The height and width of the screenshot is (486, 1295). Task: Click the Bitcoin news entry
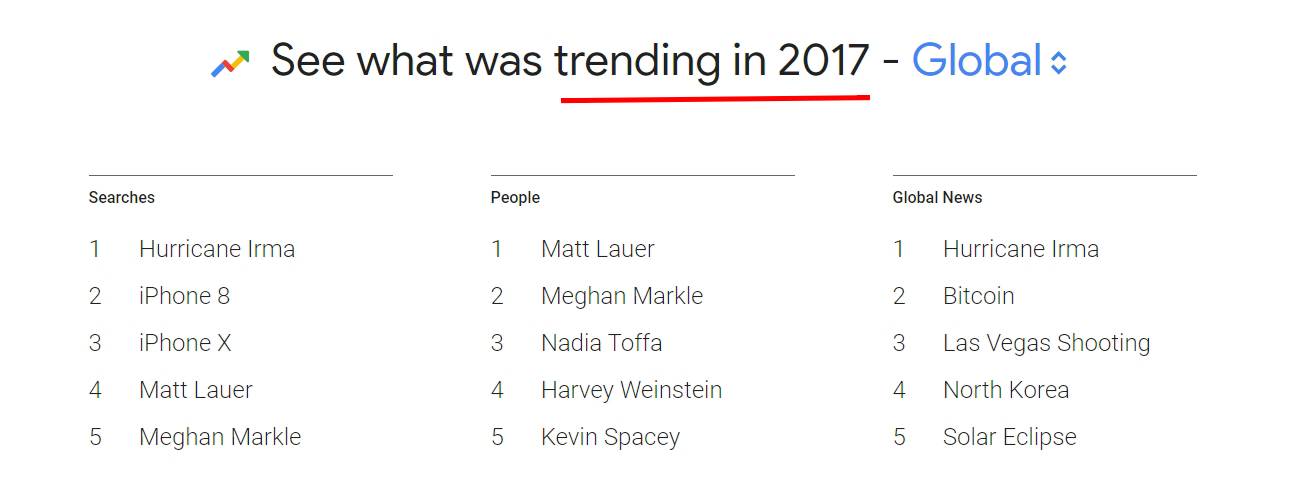(979, 296)
